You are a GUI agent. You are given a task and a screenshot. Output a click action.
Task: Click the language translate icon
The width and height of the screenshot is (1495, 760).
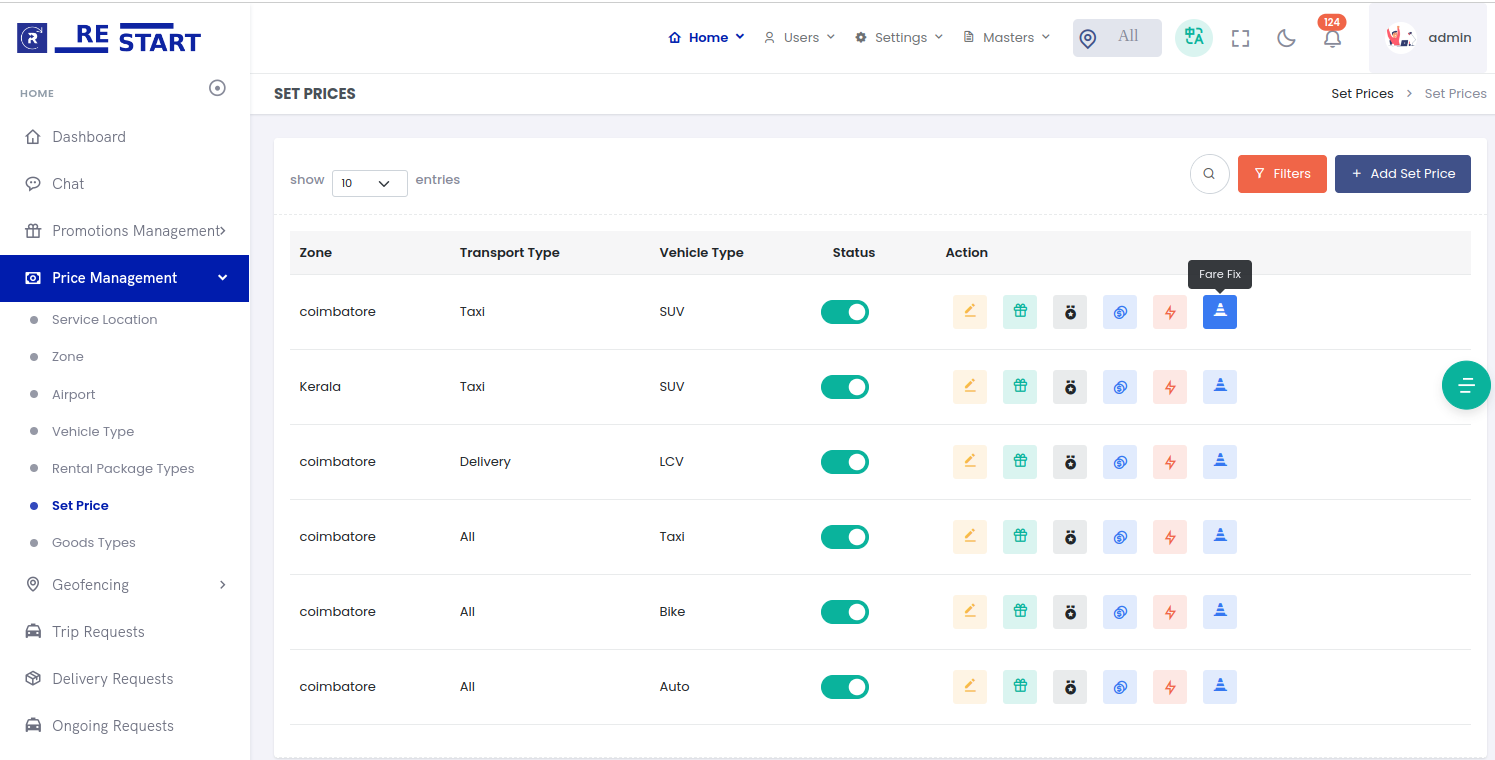point(1193,38)
